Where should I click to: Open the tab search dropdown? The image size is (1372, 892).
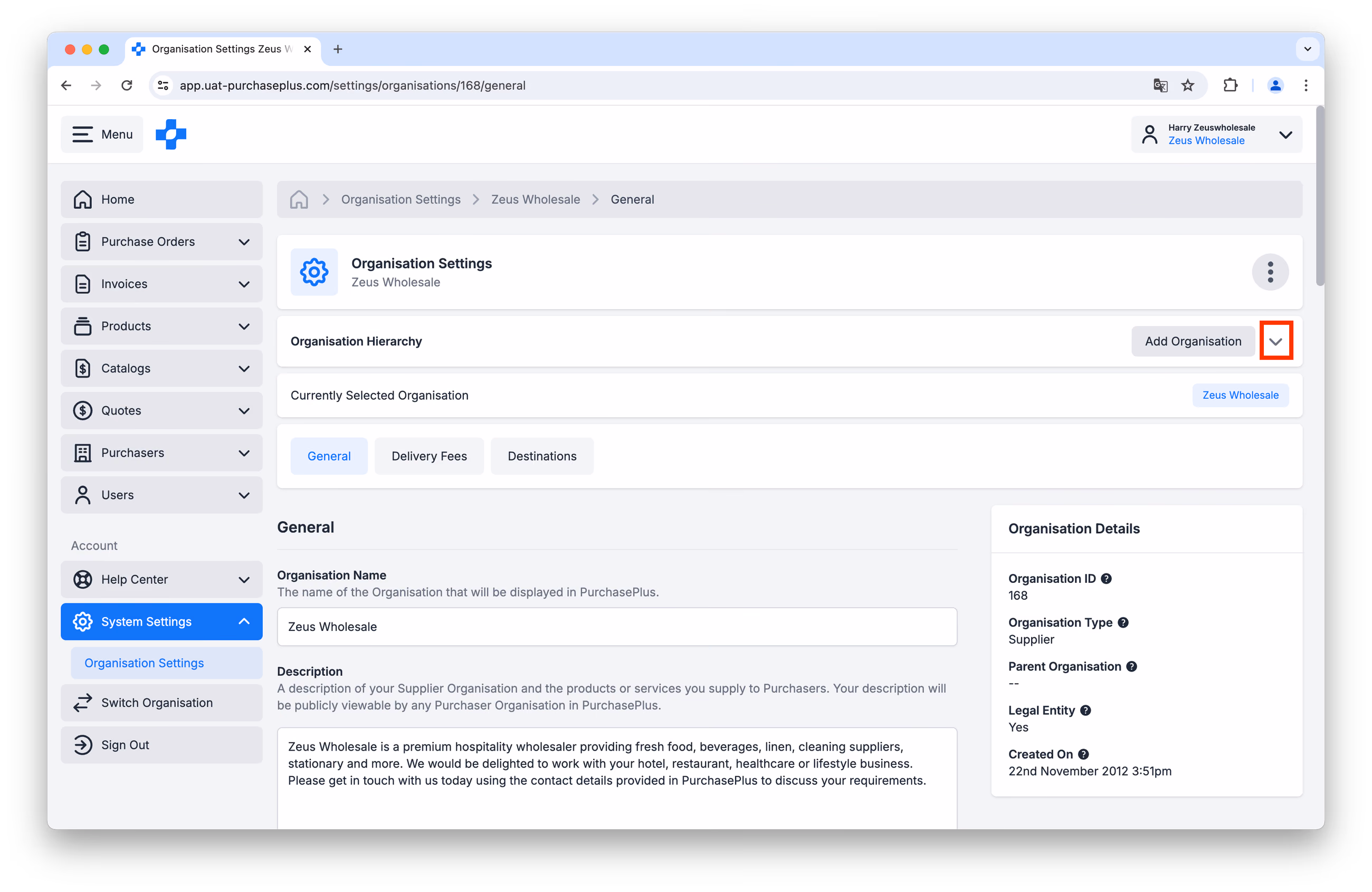coord(1308,49)
